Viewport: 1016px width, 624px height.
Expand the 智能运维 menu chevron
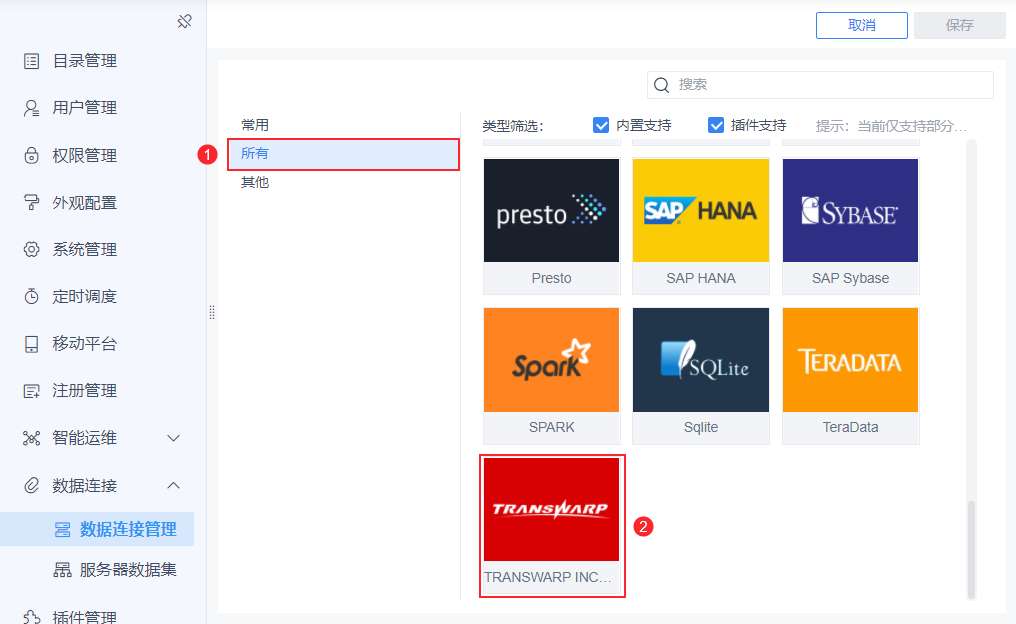(173, 438)
